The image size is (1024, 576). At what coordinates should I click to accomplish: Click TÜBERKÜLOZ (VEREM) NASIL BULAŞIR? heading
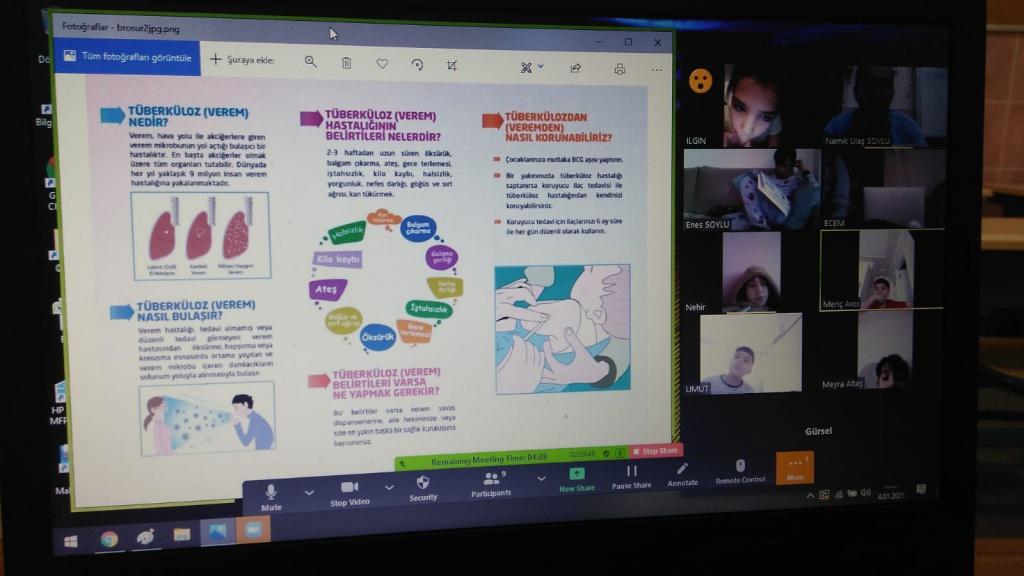[x=195, y=310]
